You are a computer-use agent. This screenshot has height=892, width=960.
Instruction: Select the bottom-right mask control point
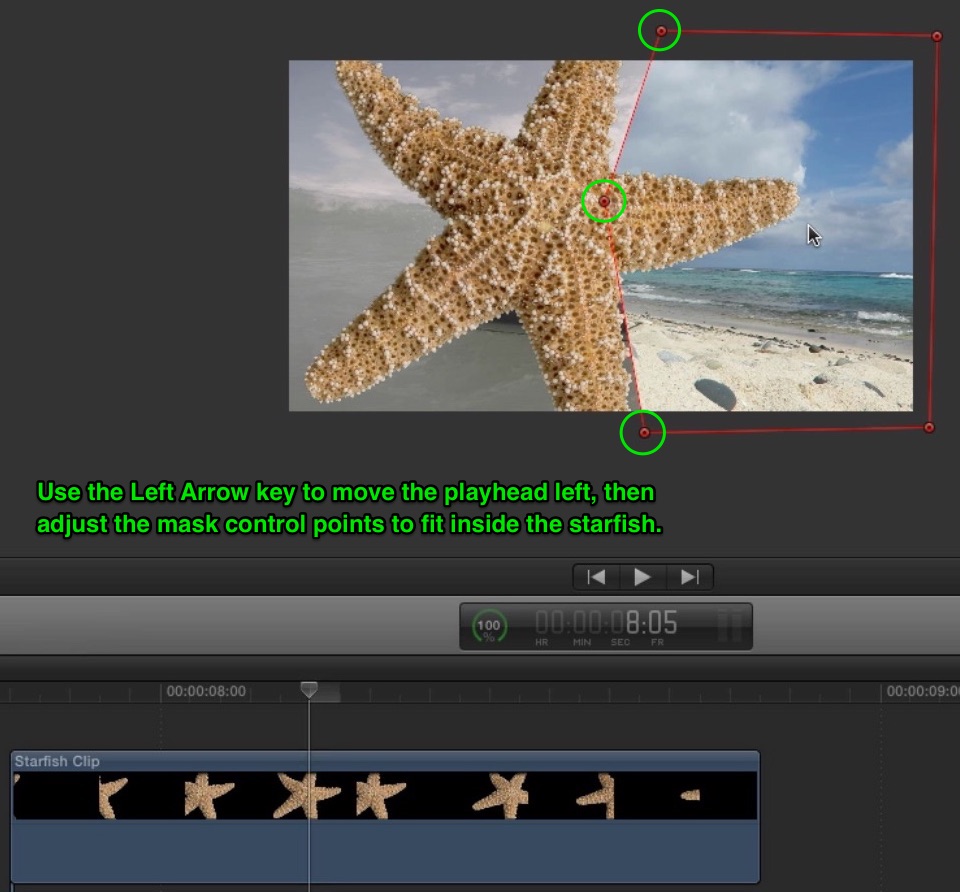coord(929,427)
